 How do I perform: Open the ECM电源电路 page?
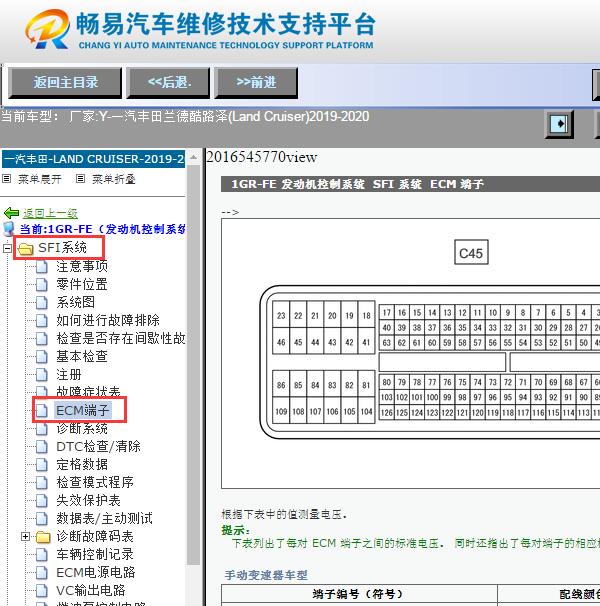[95, 572]
